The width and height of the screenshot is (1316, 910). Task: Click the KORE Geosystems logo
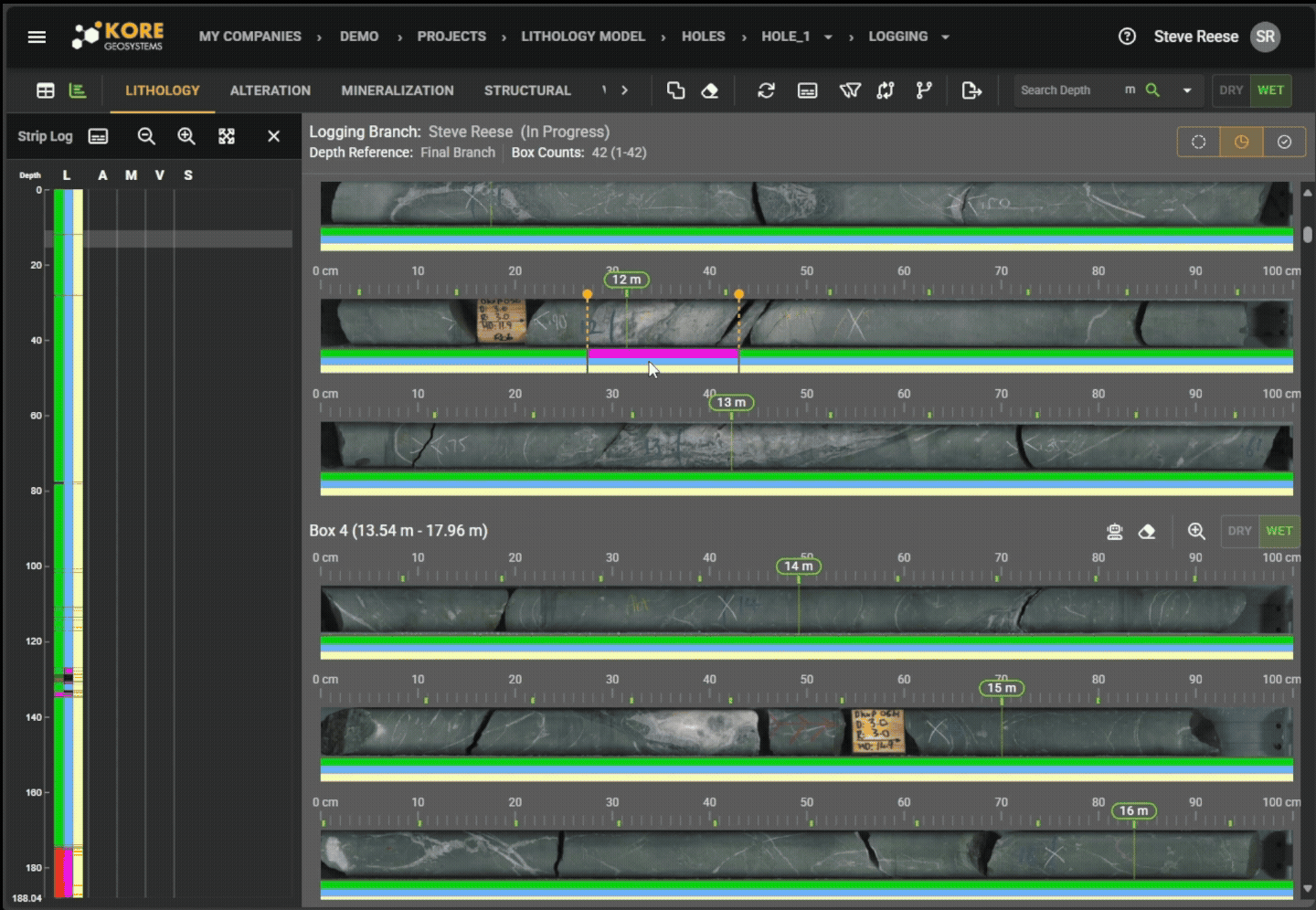(118, 37)
